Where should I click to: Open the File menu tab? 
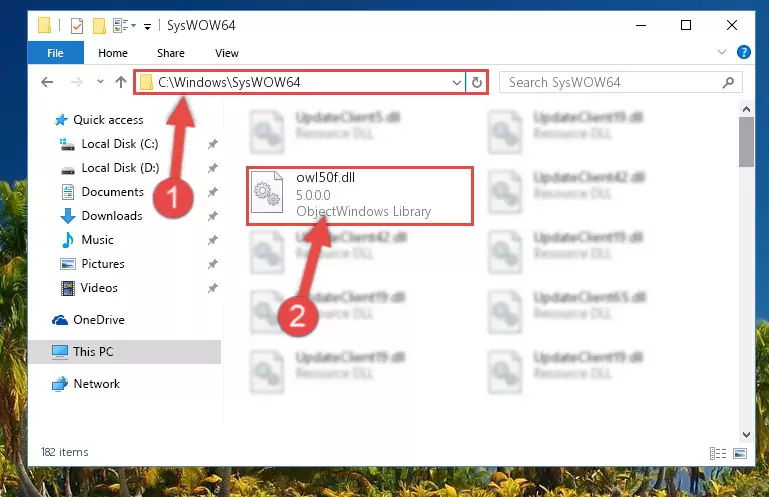click(55, 53)
